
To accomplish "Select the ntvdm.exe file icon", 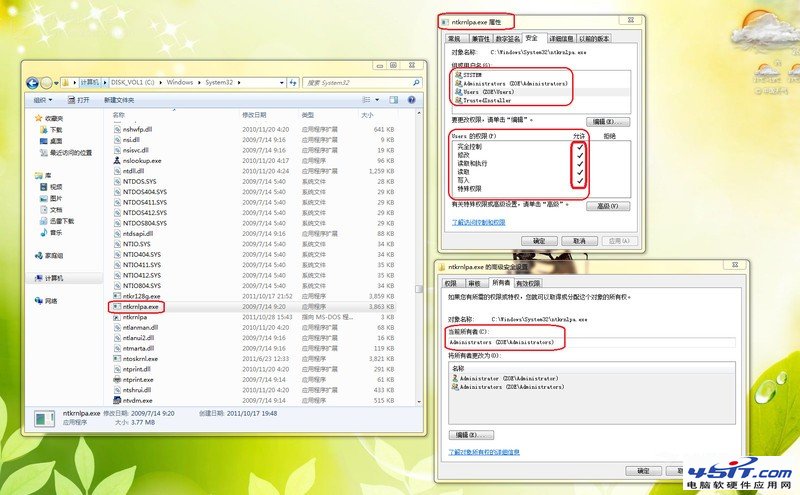I will pyautogui.click(x=117, y=400).
